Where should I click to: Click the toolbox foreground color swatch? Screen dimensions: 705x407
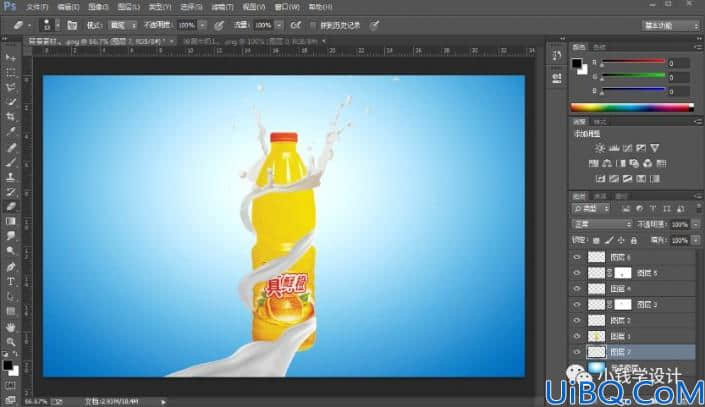(7, 365)
